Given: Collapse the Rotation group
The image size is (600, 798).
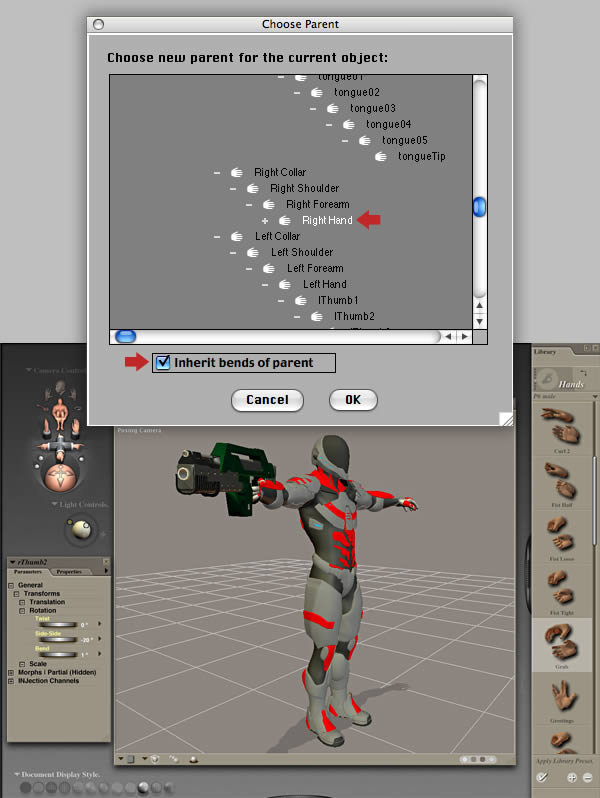Looking at the screenshot, I should pos(22,611).
